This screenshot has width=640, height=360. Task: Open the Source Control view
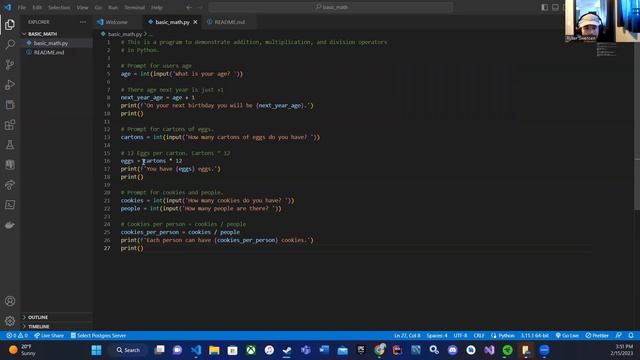coord(10,64)
